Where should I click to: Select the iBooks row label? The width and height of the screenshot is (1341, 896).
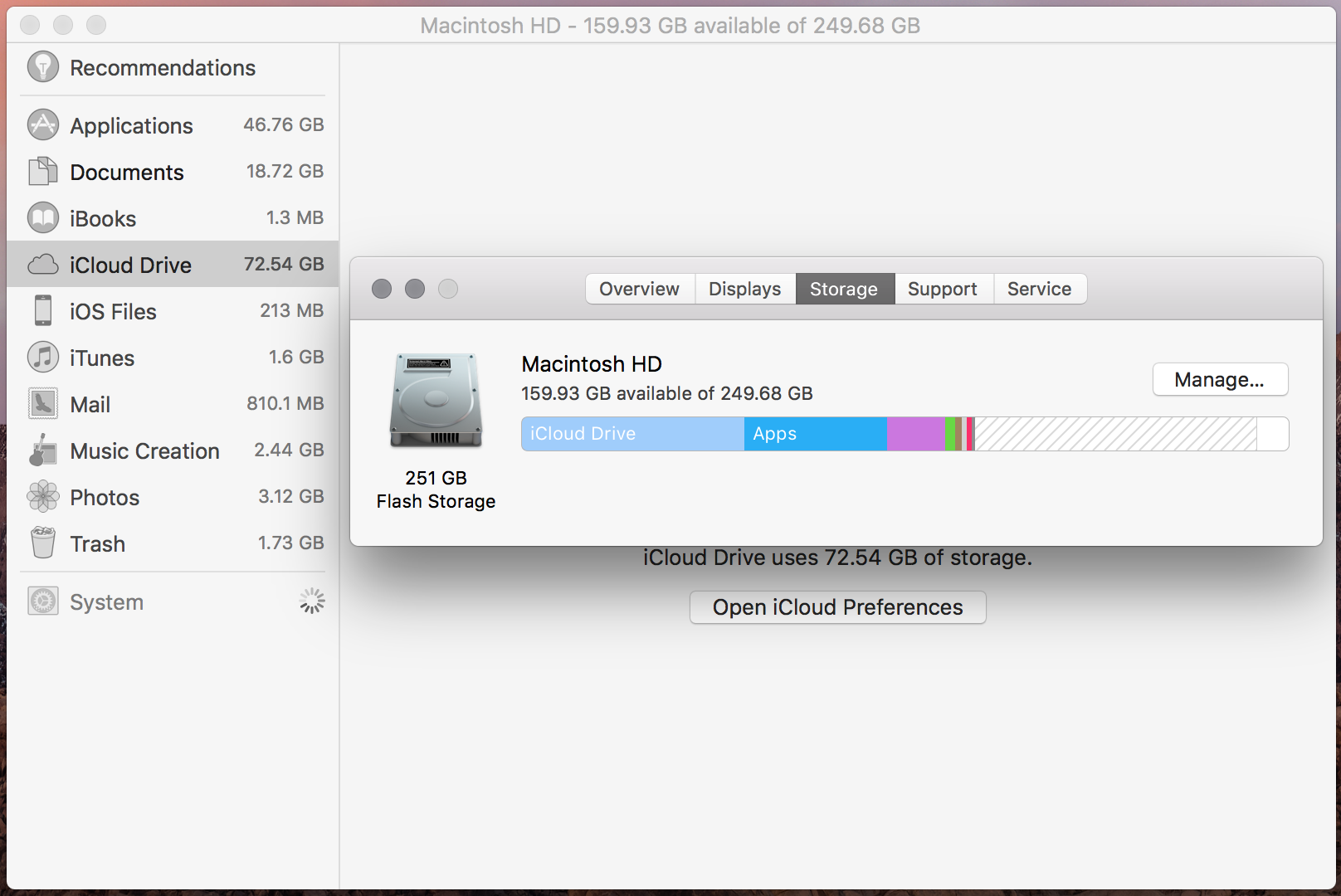tap(103, 218)
